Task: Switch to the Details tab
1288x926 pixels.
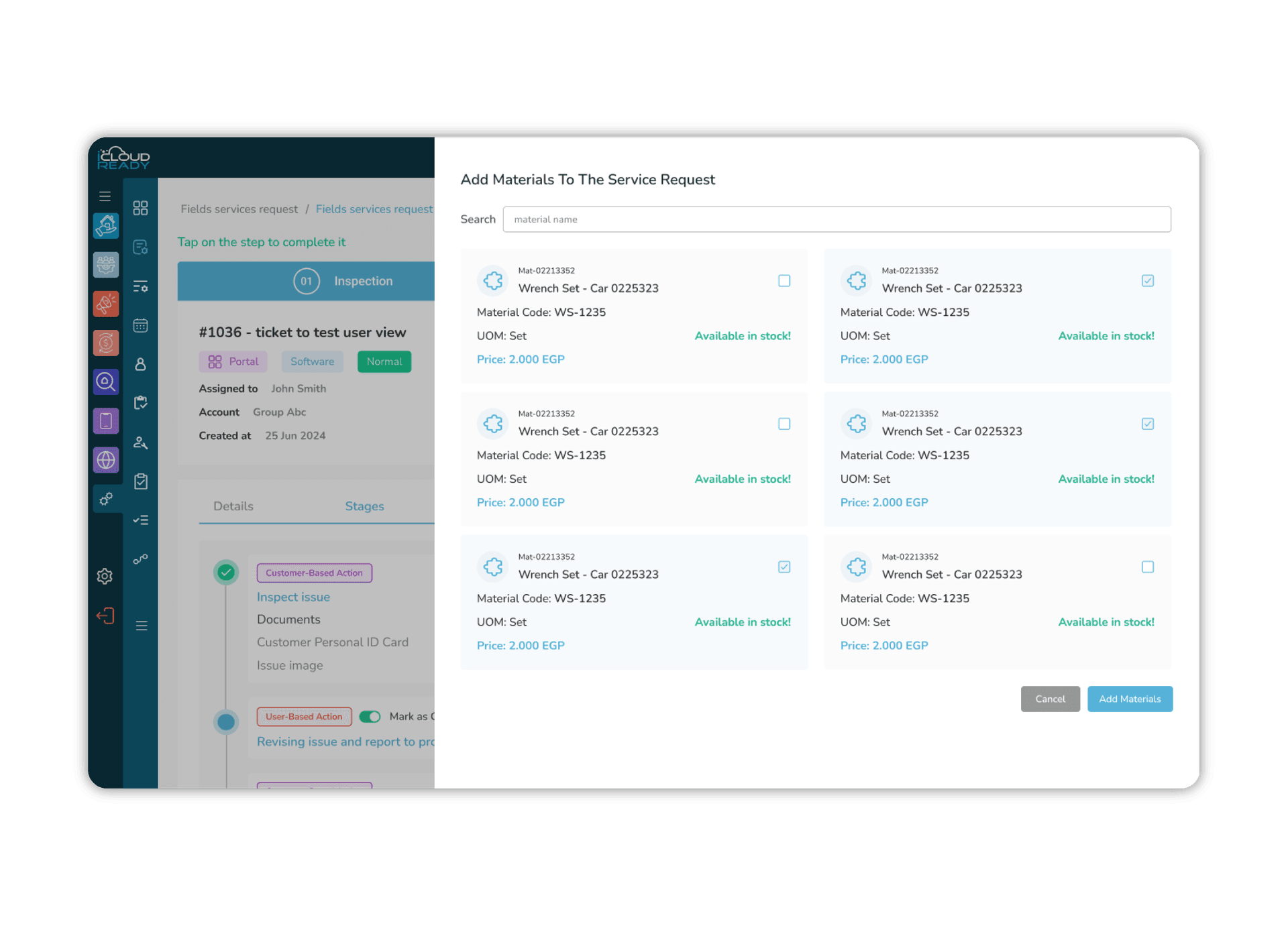Action: tap(233, 506)
